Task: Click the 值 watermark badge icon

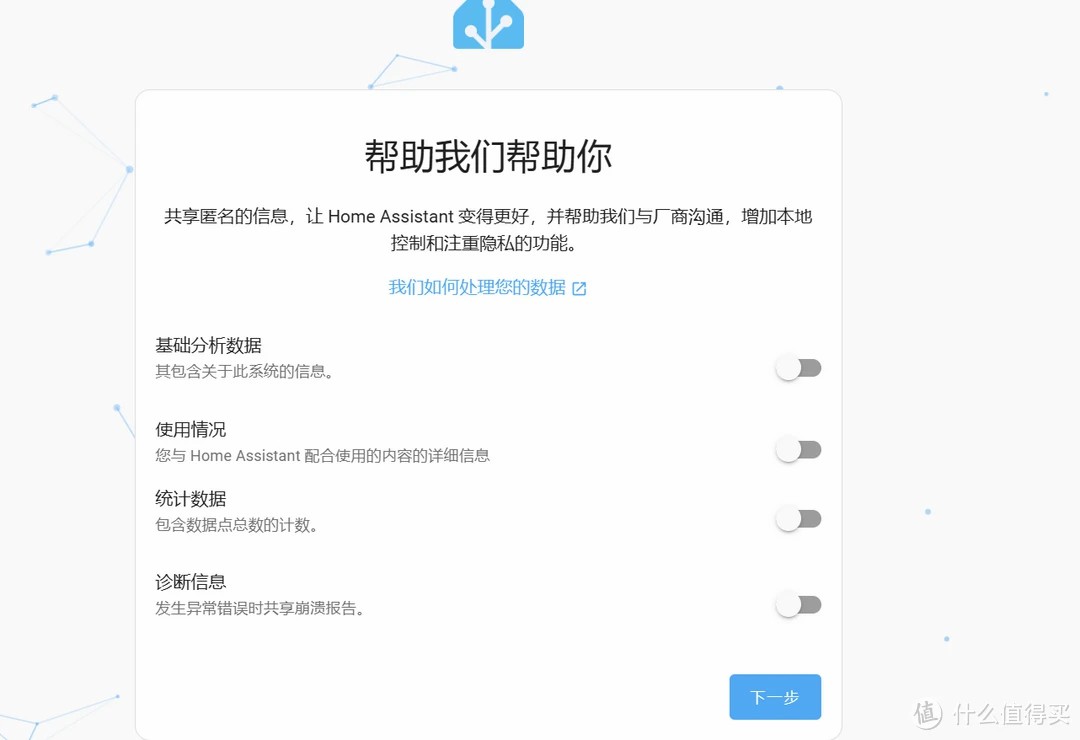Action: pyautogui.click(x=928, y=713)
